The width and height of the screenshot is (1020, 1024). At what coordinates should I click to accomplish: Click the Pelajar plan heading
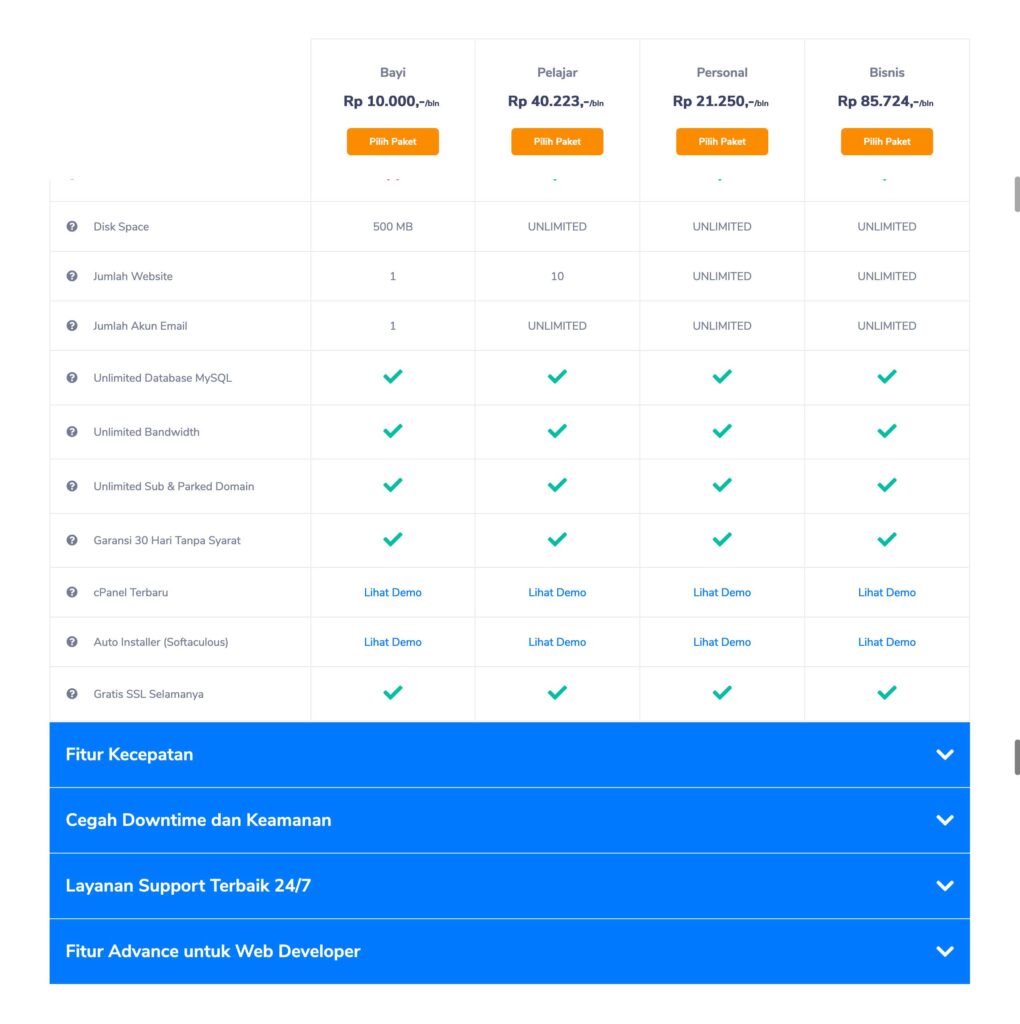tap(557, 72)
